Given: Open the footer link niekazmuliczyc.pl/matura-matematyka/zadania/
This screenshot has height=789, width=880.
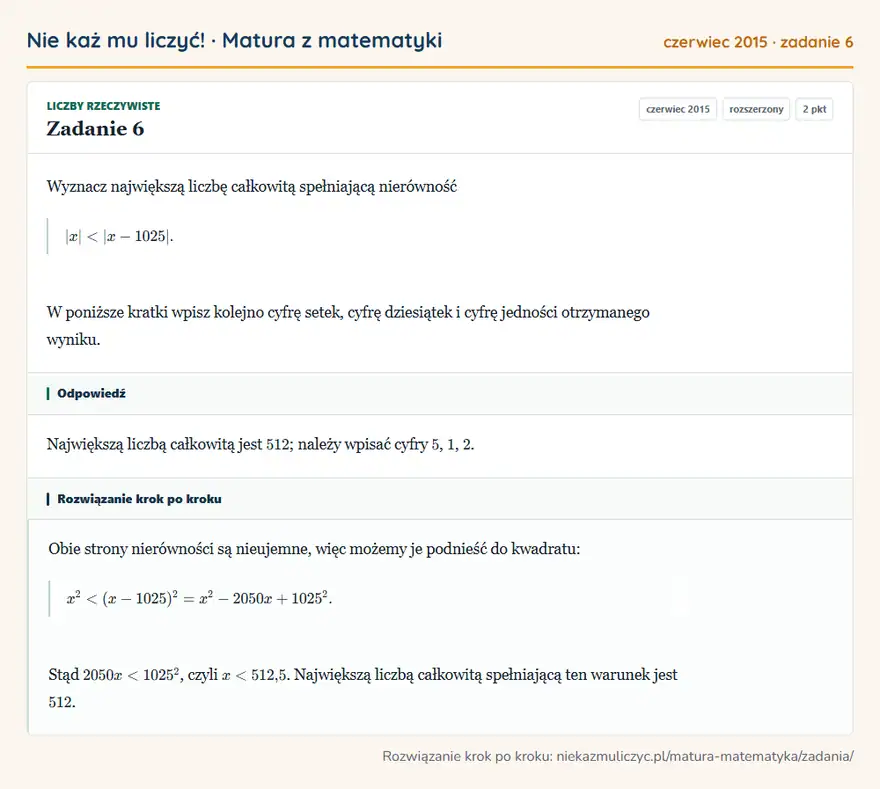Looking at the screenshot, I should click(705, 756).
